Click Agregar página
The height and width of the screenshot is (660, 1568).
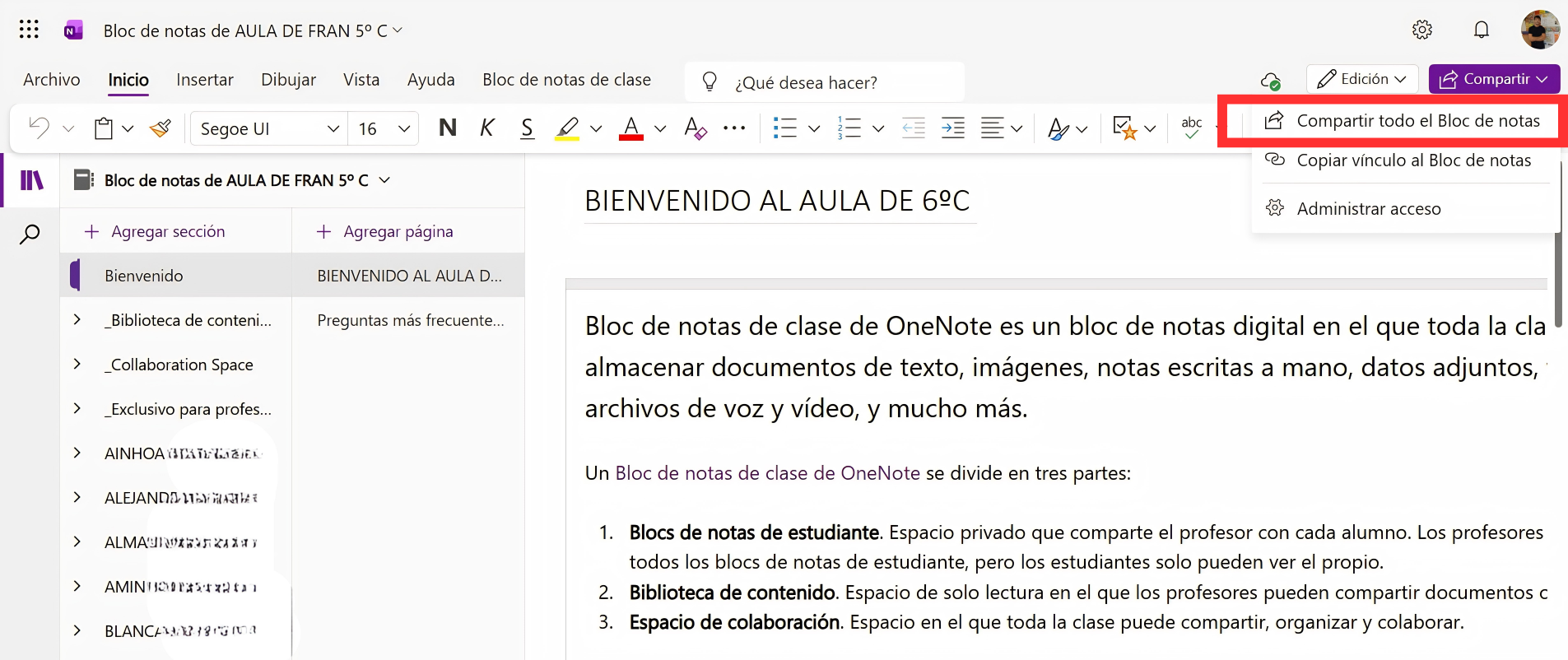pos(385,232)
